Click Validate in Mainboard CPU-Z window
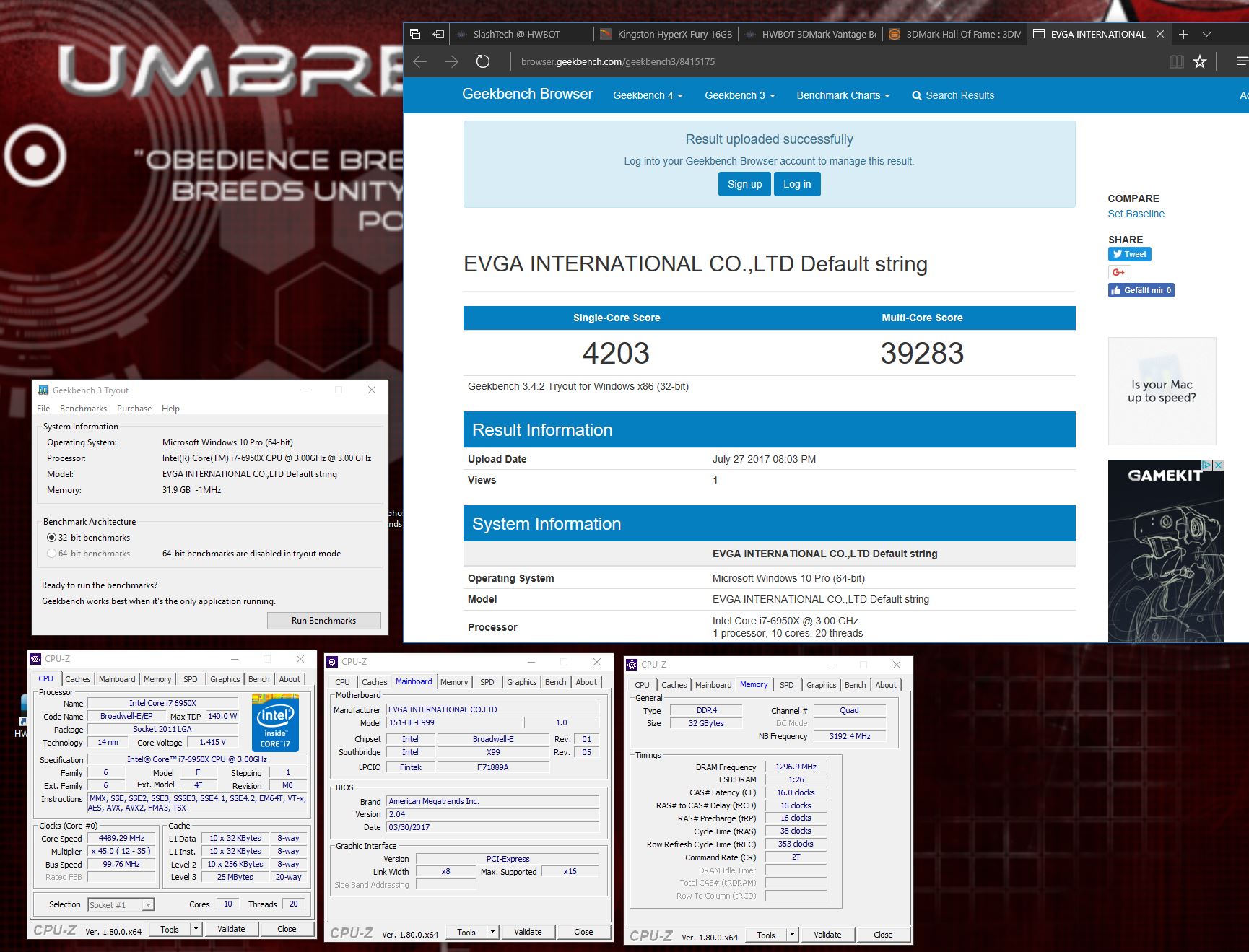 [x=528, y=933]
